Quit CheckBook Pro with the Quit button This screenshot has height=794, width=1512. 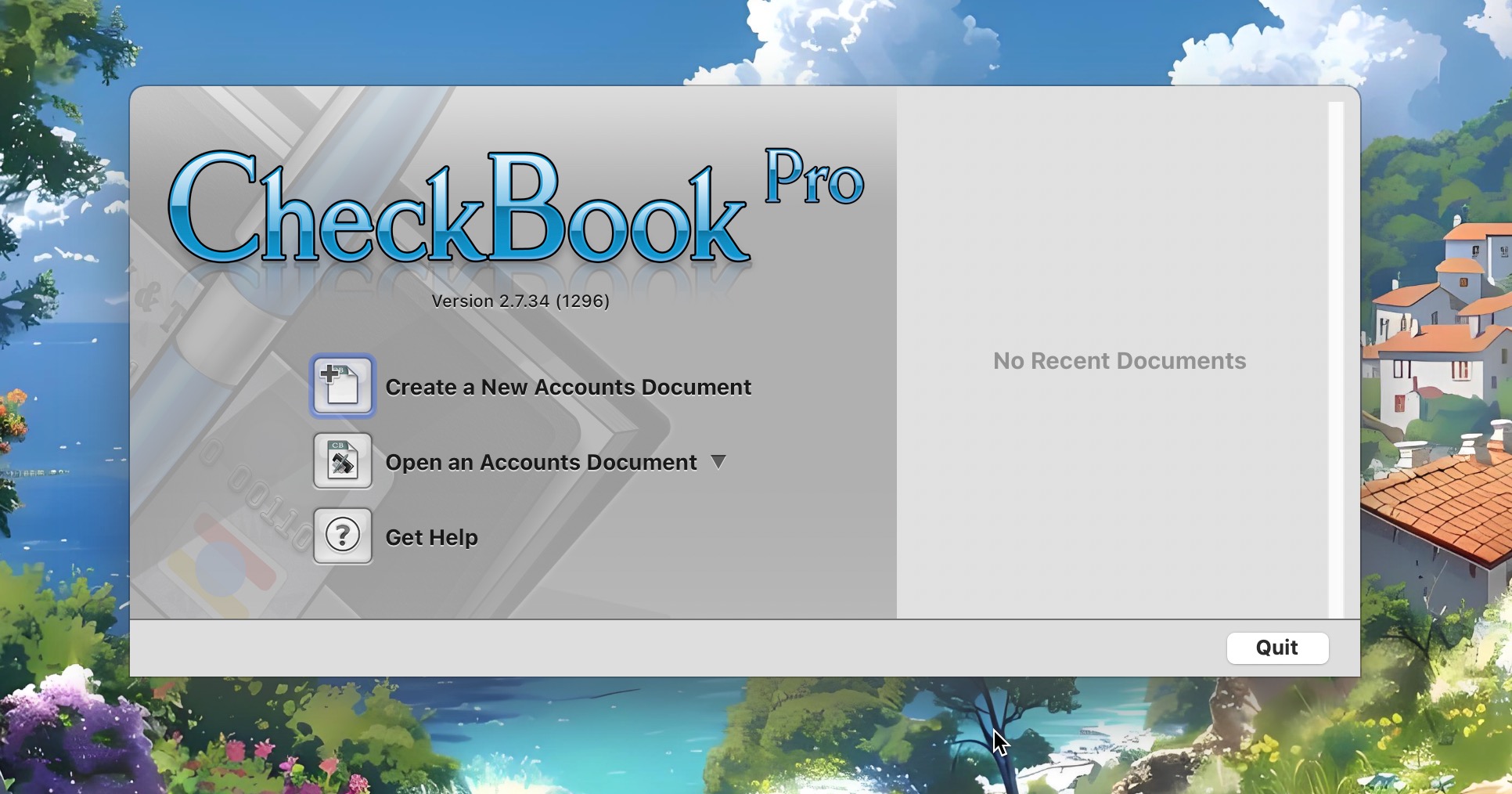pyautogui.click(x=1277, y=648)
